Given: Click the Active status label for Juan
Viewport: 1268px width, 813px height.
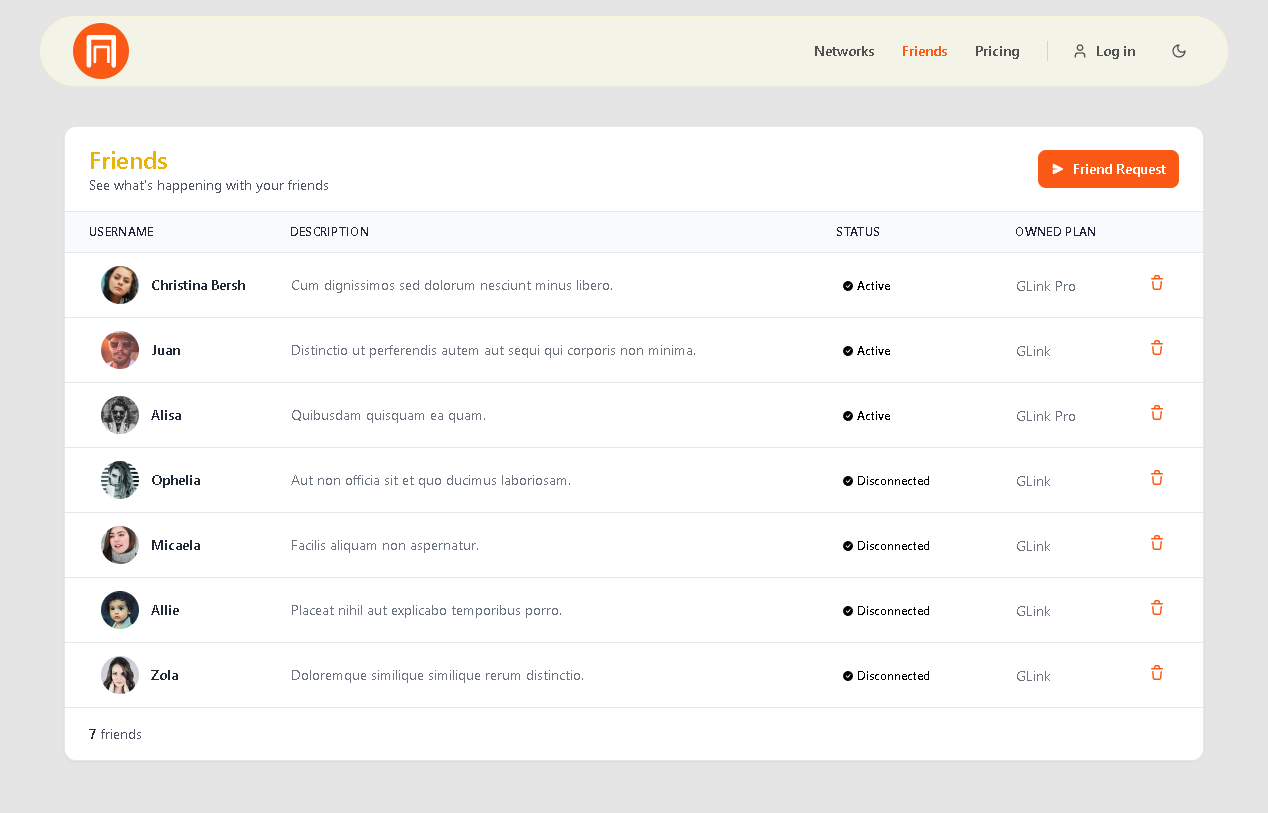Looking at the screenshot, I should pos(873,351).
